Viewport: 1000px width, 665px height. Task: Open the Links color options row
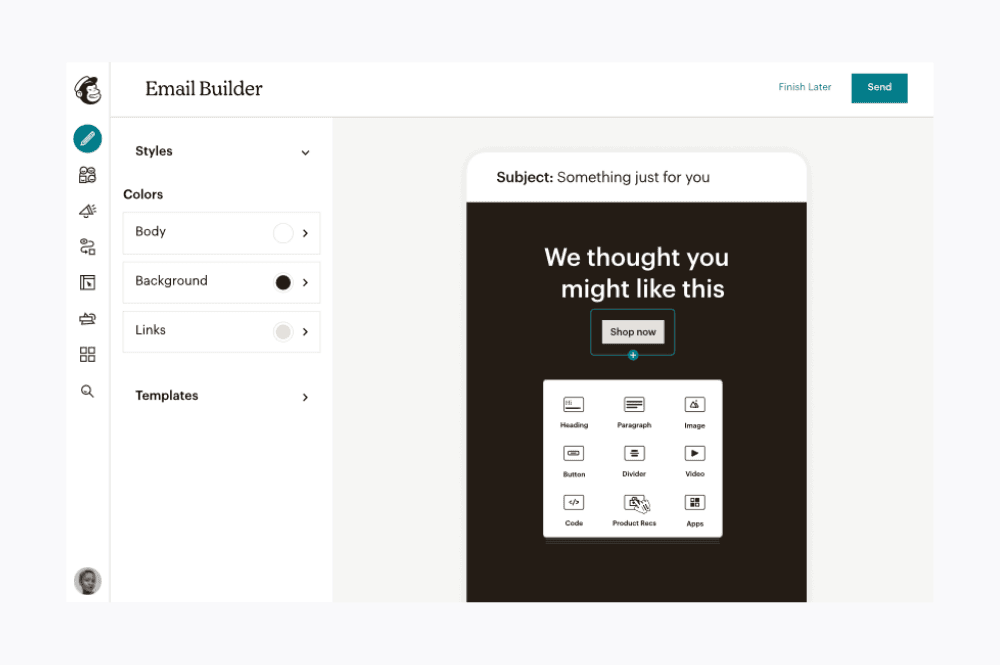(221, 331)
